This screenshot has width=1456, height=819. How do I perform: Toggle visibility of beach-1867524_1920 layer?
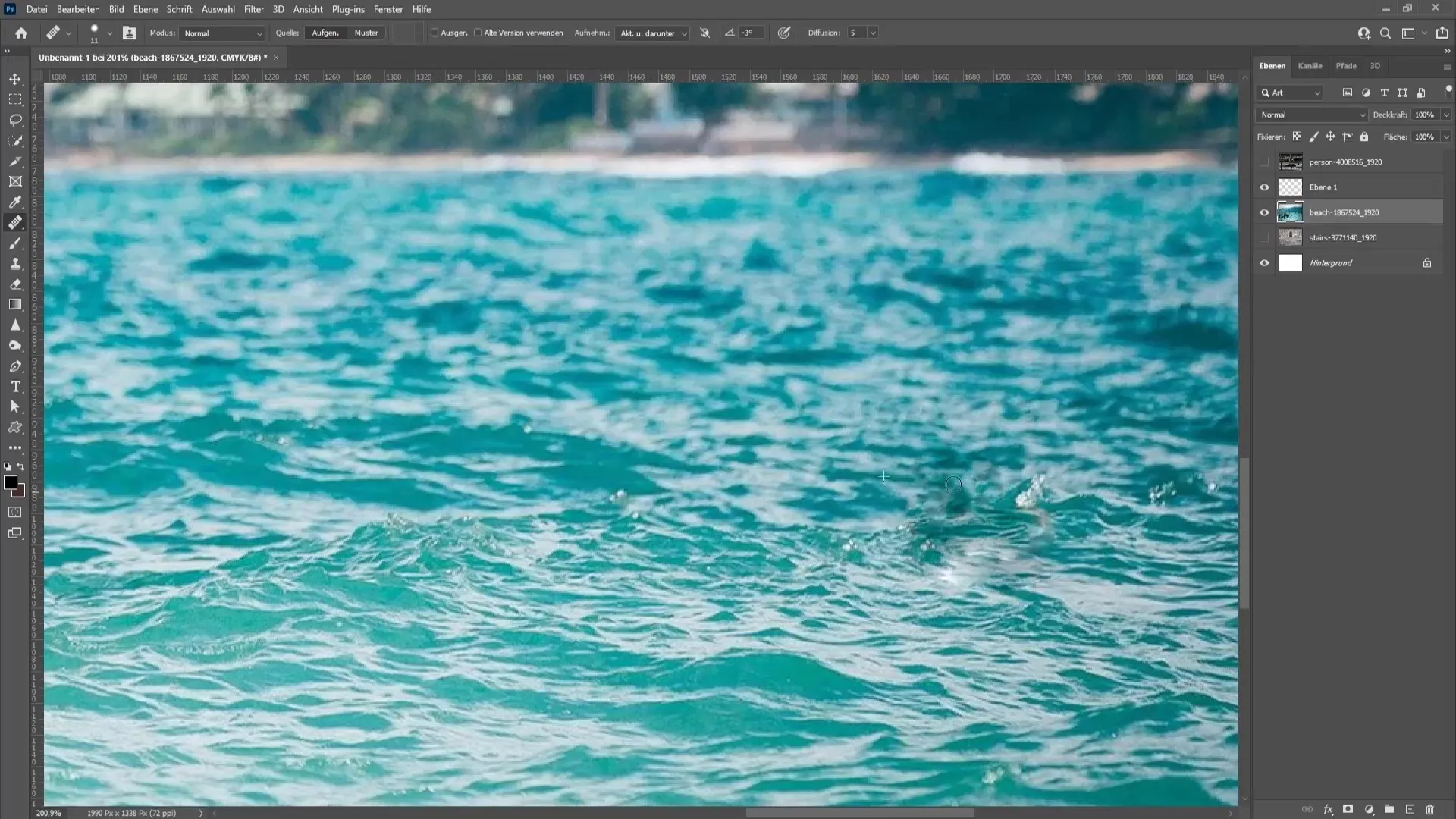1265,211
